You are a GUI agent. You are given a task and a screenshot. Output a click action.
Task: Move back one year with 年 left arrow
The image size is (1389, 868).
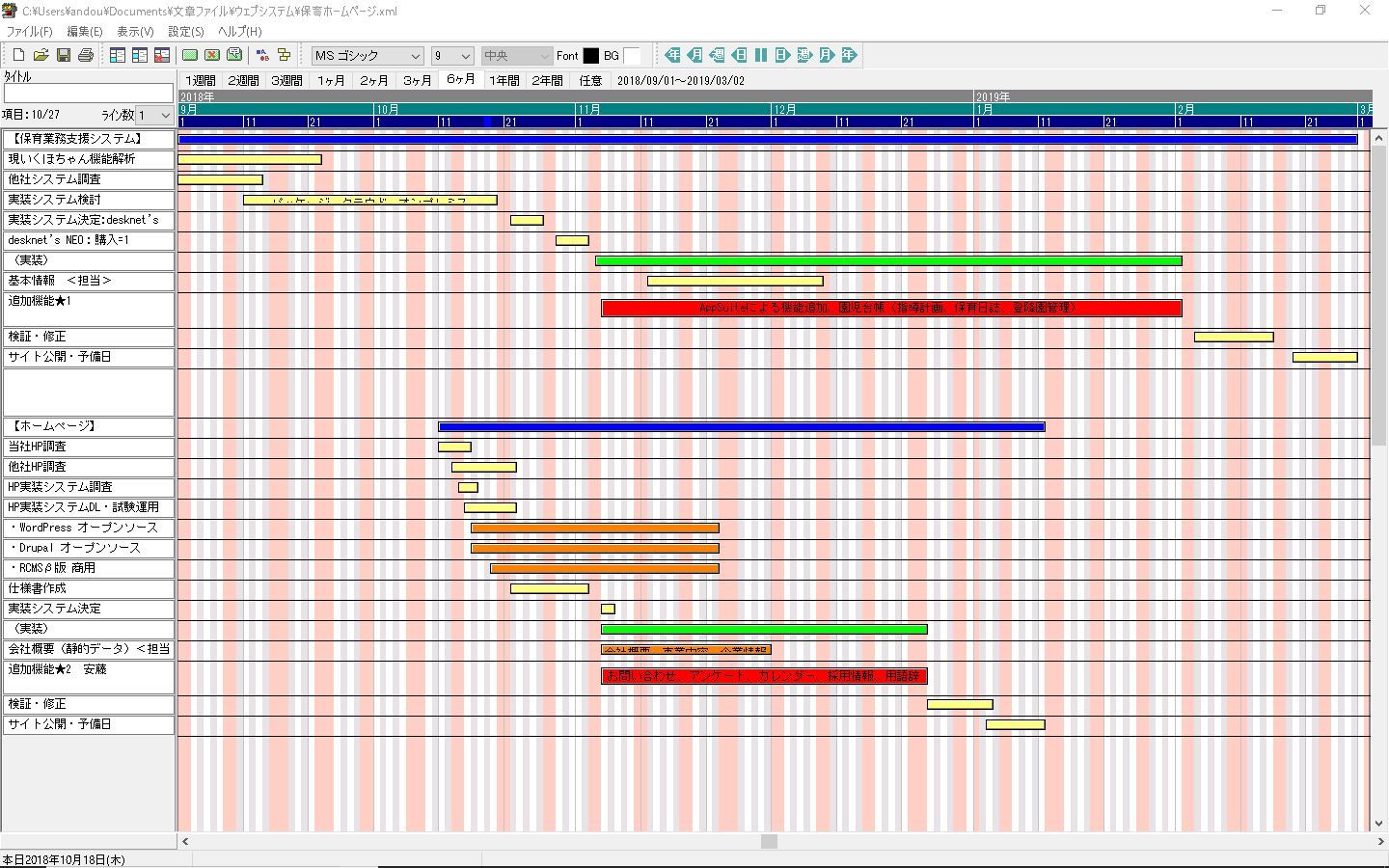click(672, 55)
